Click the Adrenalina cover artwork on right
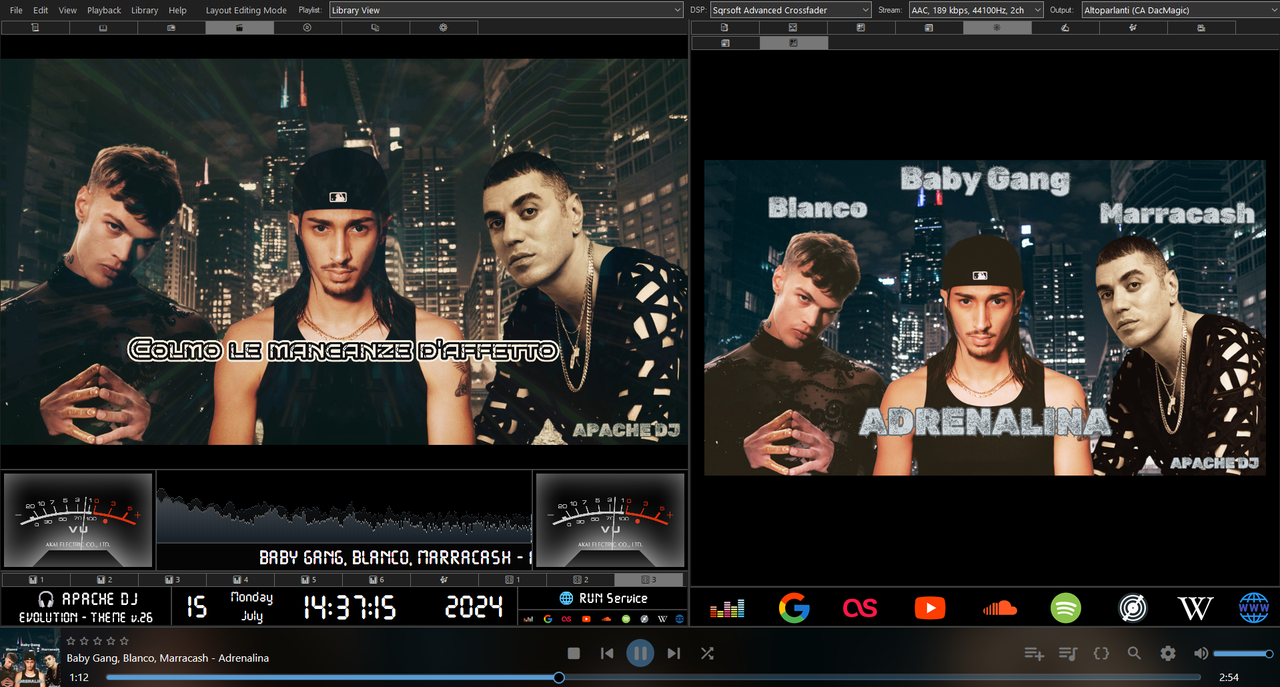 [x=985, y=317]
